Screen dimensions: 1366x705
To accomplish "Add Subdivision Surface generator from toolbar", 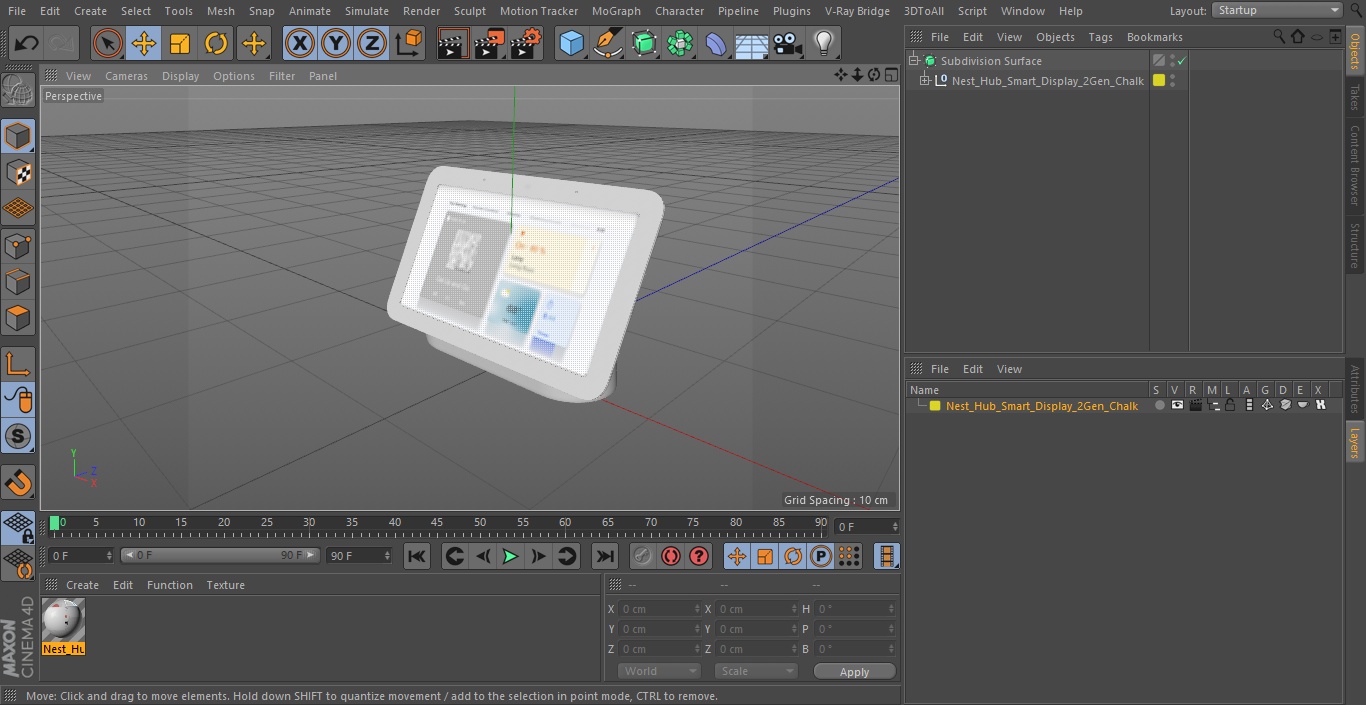I will click(644, 44).
